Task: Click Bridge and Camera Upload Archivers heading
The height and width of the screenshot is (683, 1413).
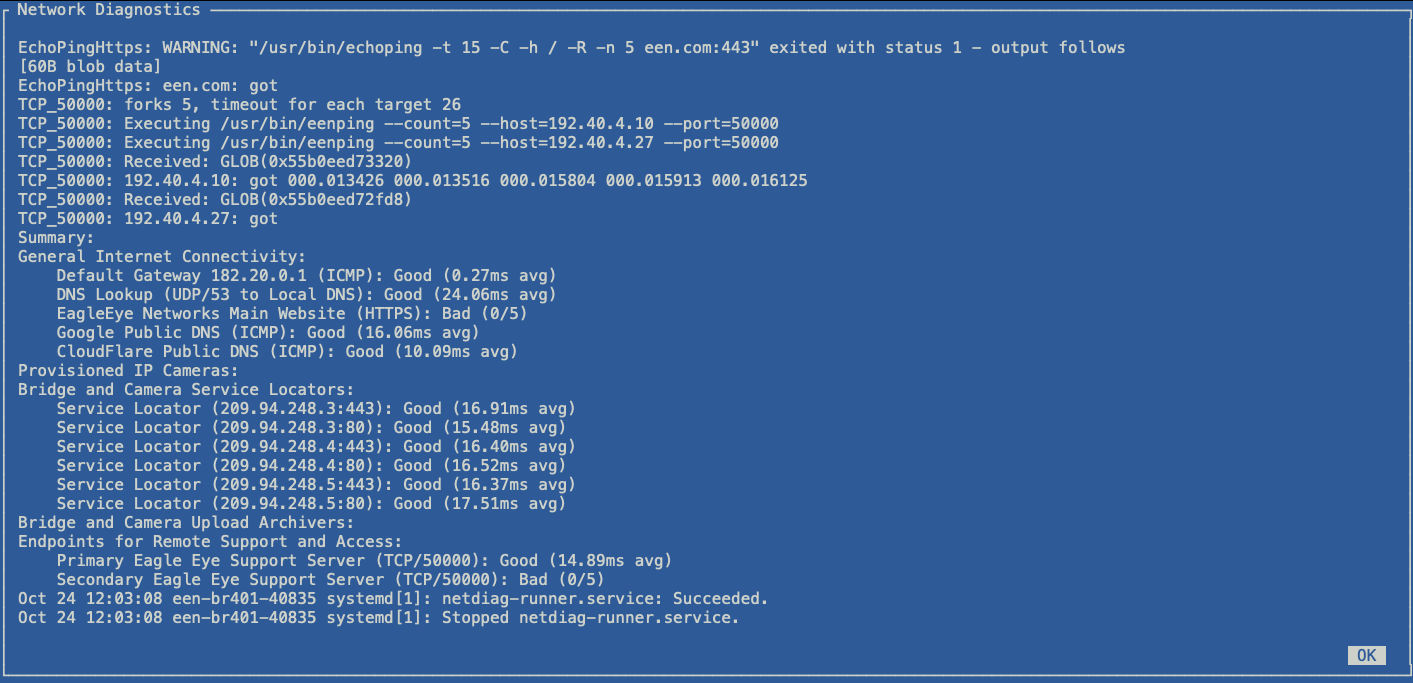Action: tap(186, 523)
